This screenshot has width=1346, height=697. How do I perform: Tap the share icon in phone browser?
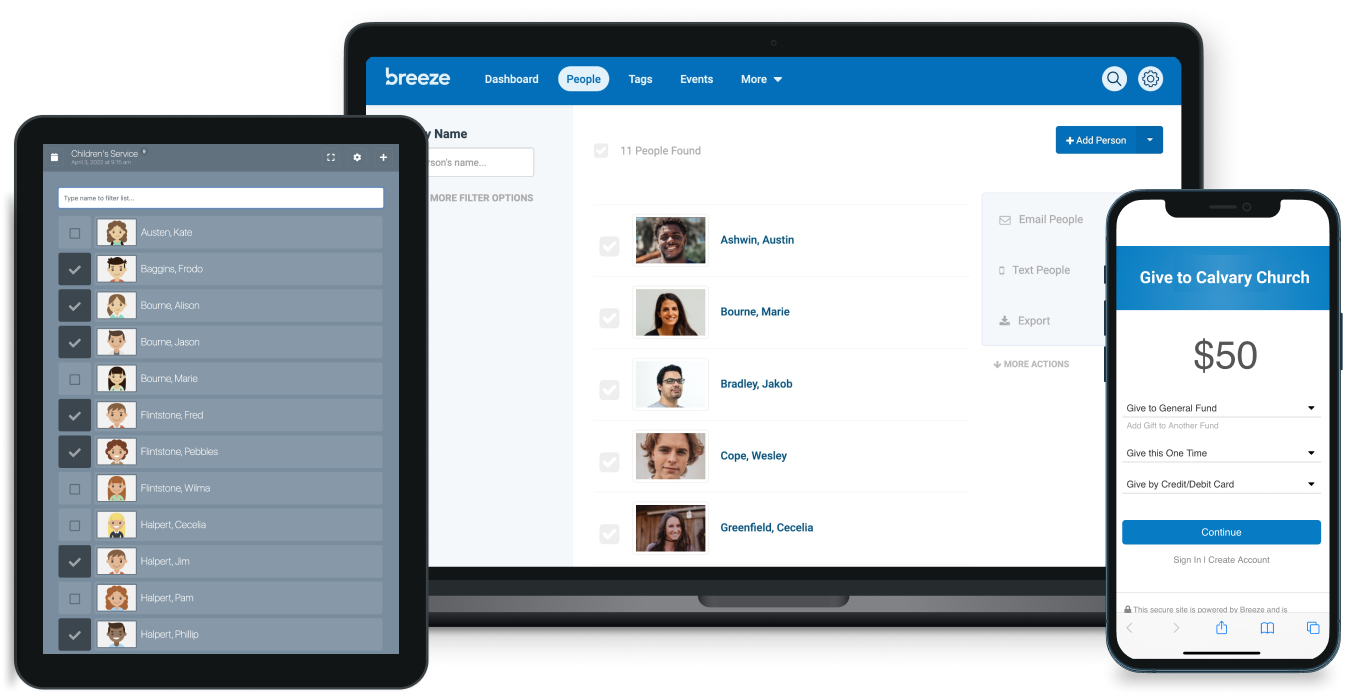point(1221,627)
